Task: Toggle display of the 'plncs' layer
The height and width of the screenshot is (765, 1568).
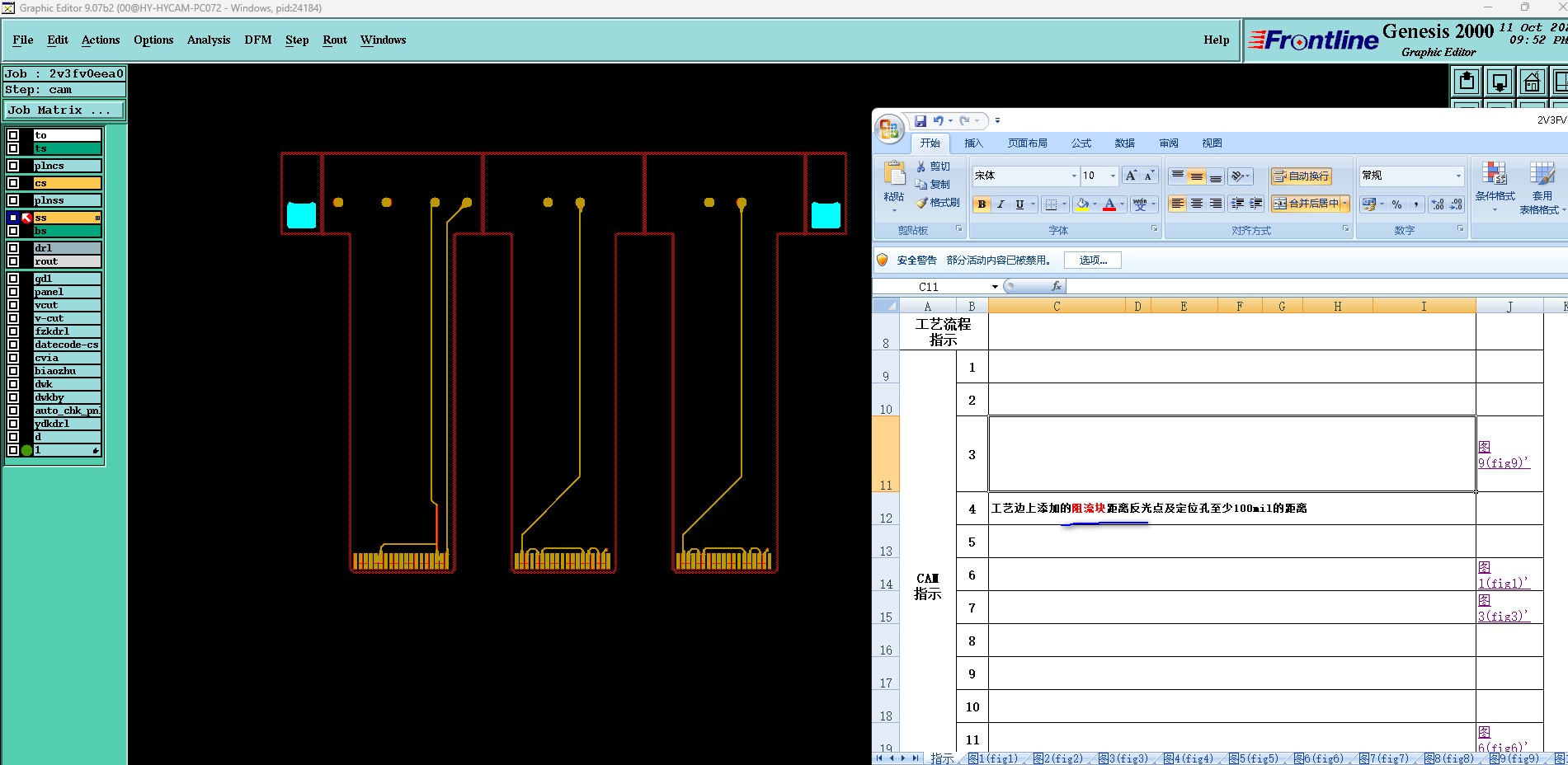Action: coord(13,166)
